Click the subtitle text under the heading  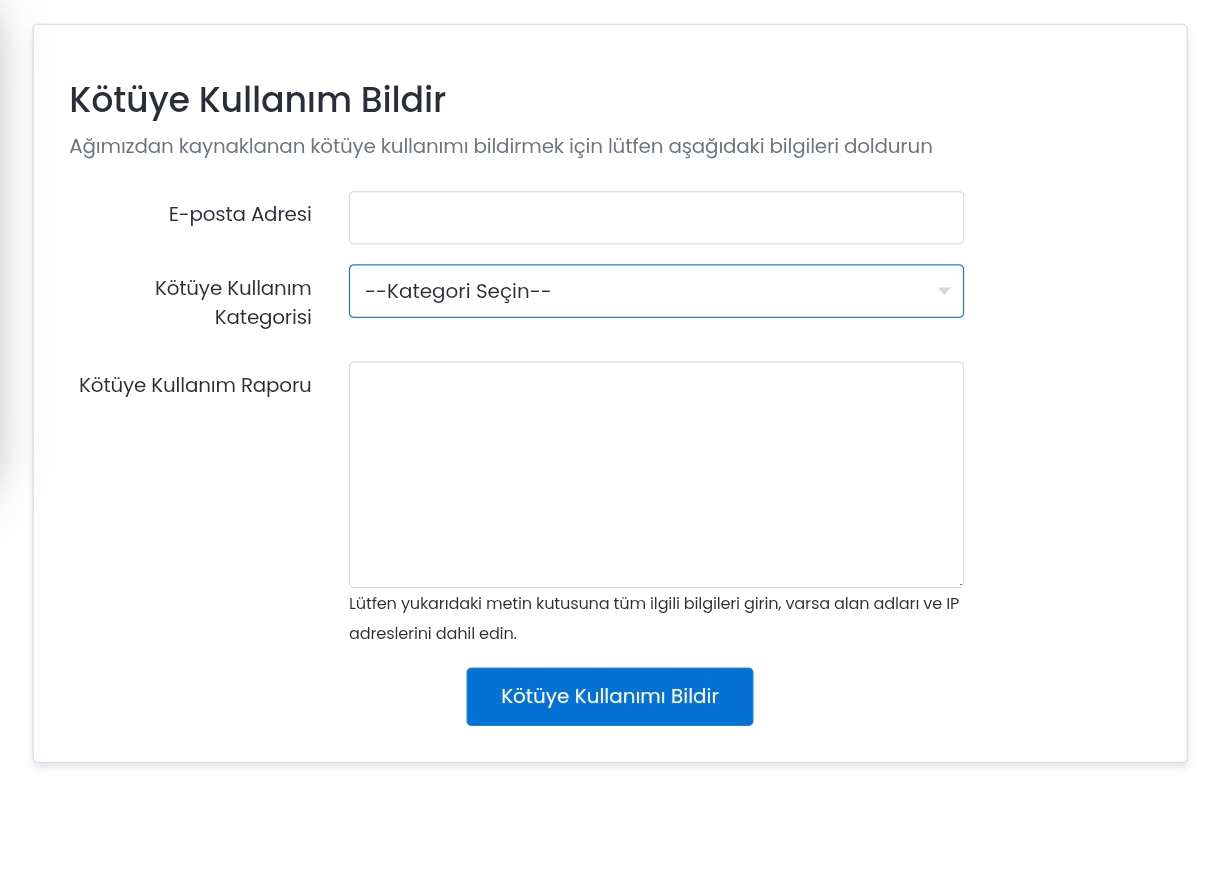pos(501,146)
